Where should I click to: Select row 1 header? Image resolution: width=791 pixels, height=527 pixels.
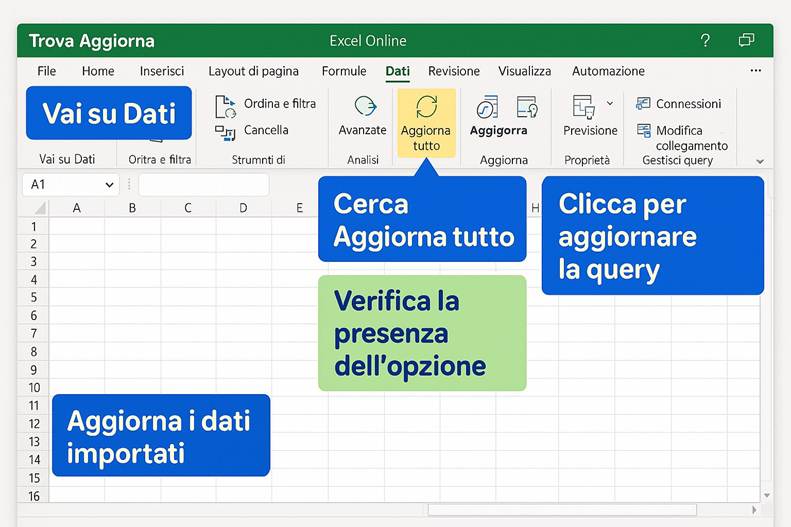click(x=33, y=226)
